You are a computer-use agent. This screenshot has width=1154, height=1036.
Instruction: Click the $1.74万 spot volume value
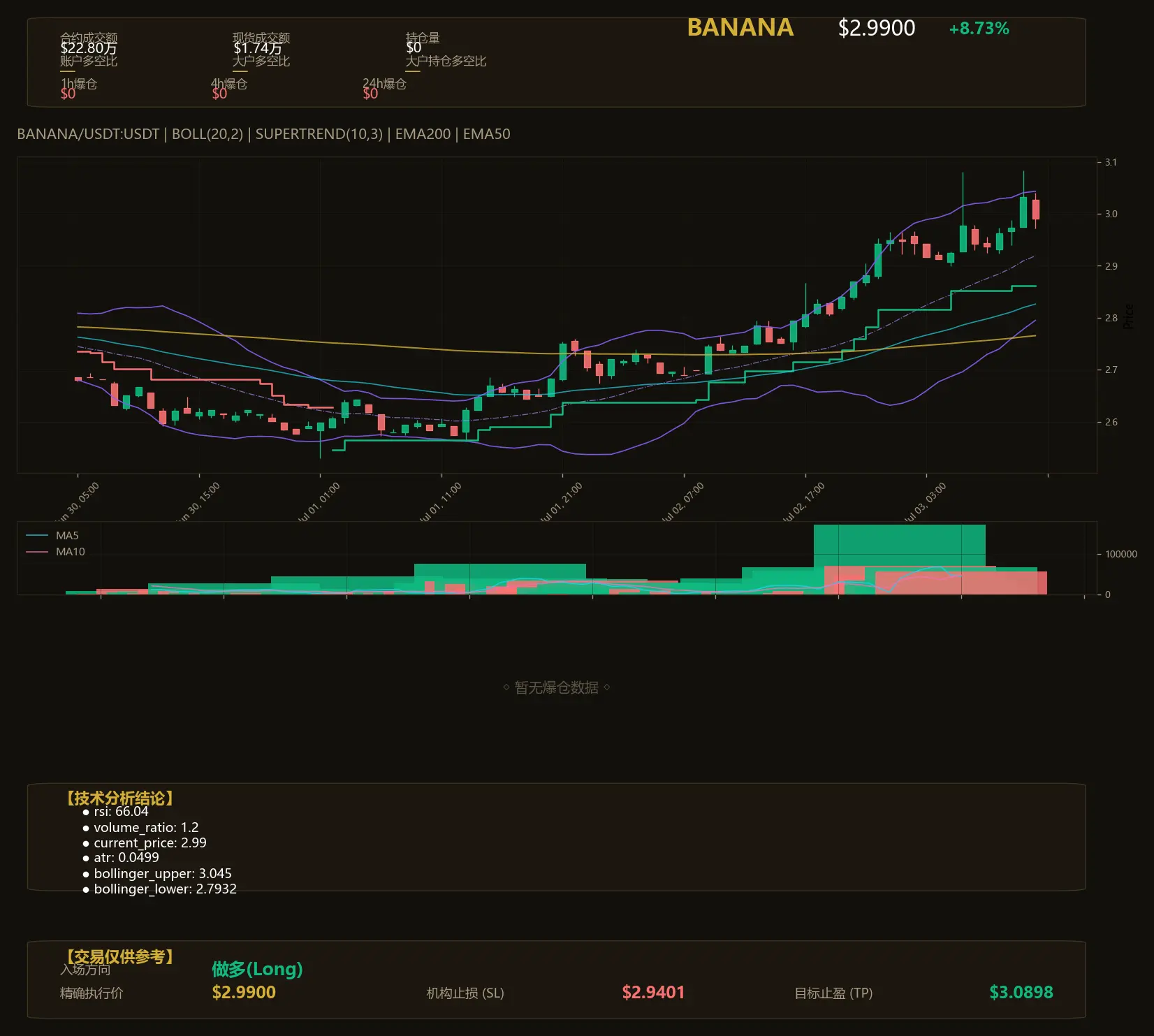pyautogui.click(x=258, y=48)
